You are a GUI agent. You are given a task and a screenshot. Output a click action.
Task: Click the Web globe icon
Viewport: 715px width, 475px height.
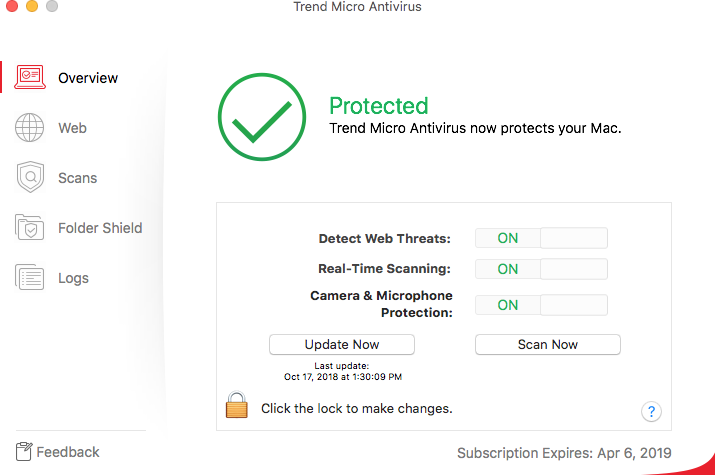[30, 128]
